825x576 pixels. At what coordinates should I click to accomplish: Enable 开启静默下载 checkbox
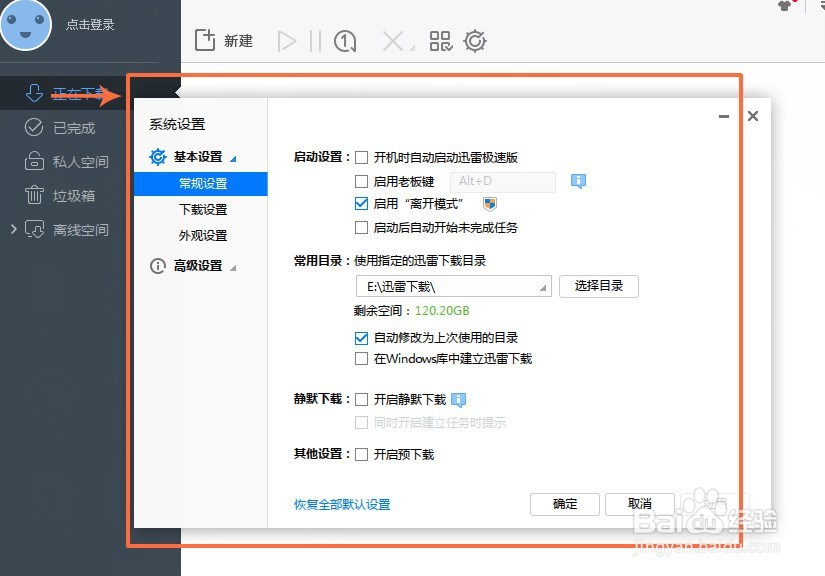point(361,400)
